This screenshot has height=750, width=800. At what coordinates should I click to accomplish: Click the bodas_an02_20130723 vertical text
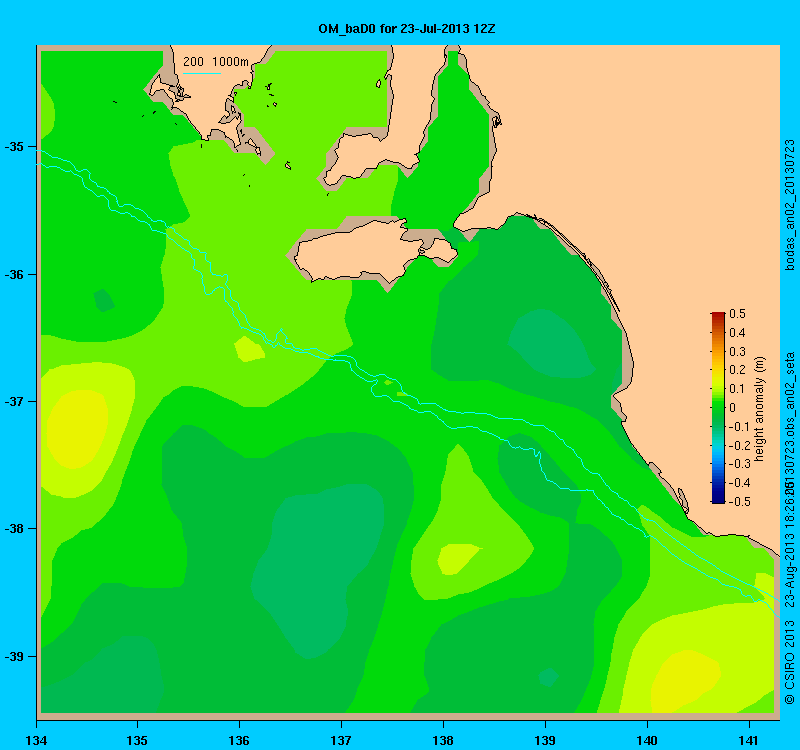pyautogui.click(x=790, y=205)
